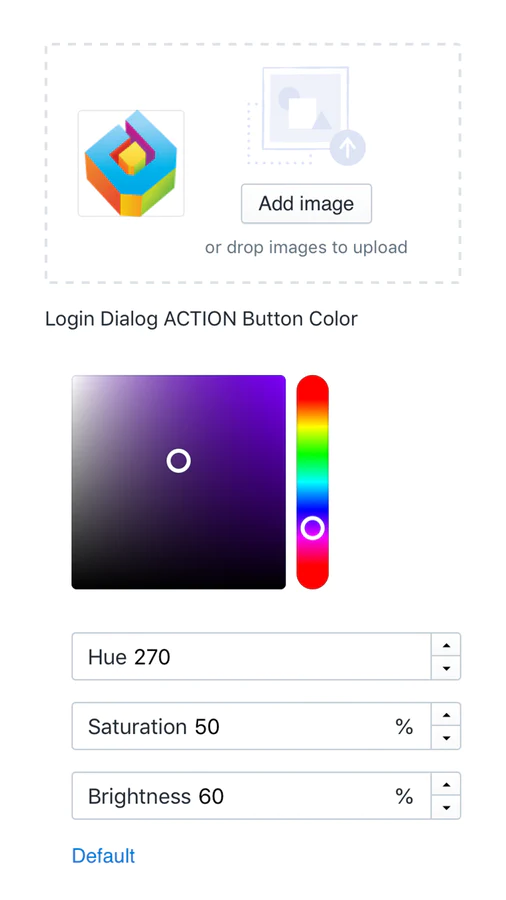
Task: Lower Brightness with the down arrow
Action: [x=446, y=808]
